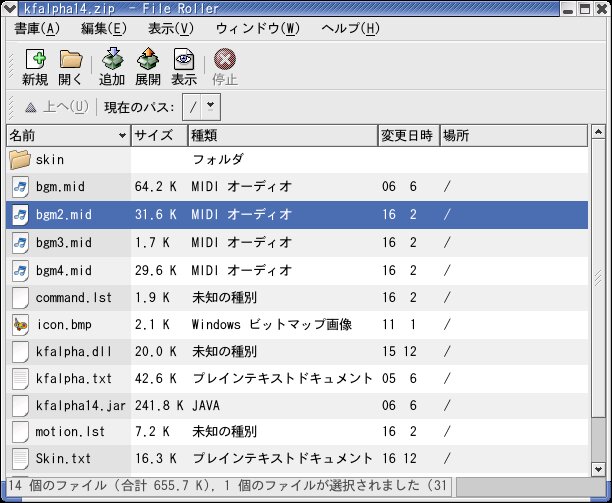Select the icon.bmp file name
Screen dimensions: 612x503
[64, 325]
